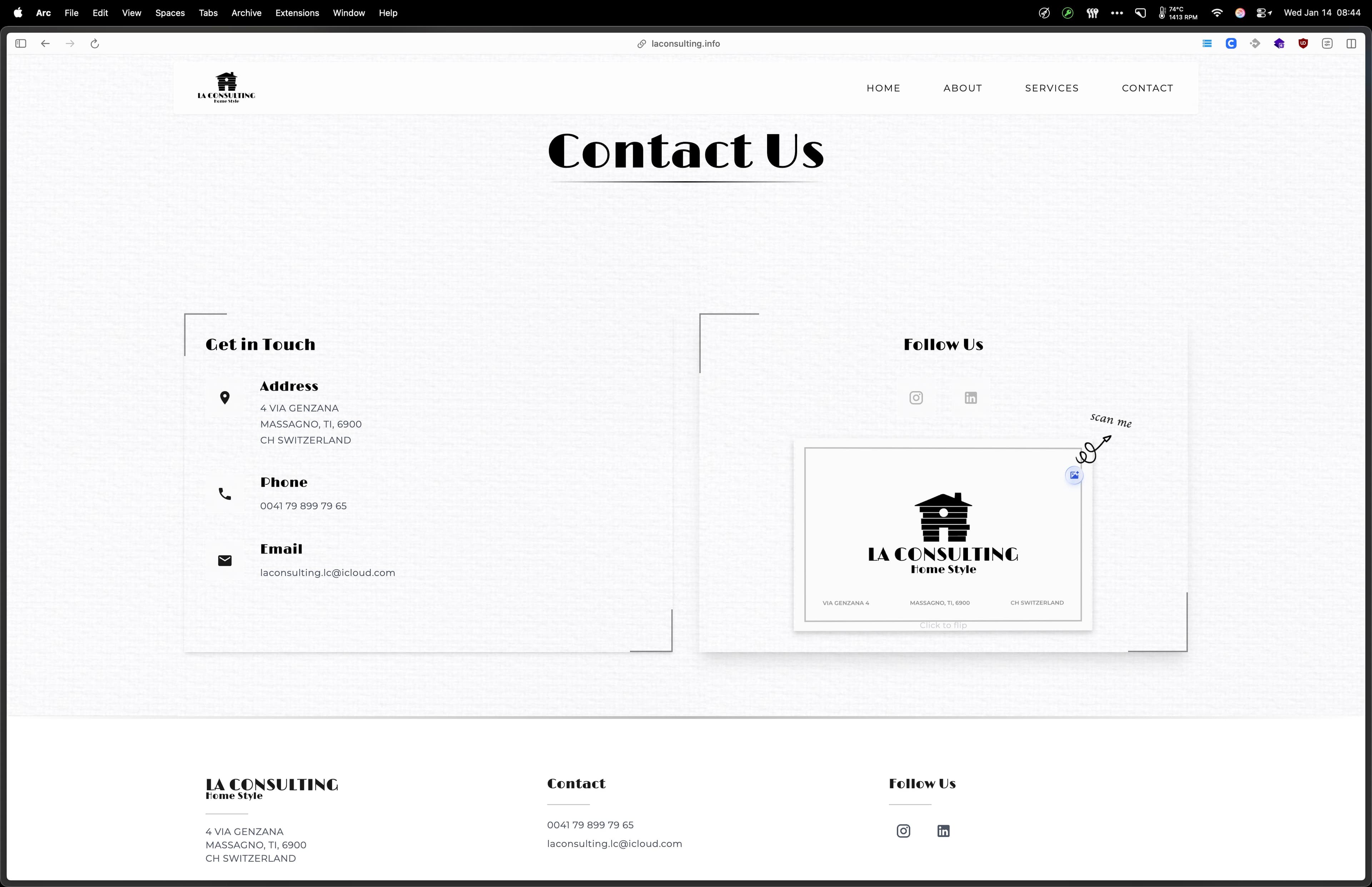Open the footer LinkedIn icon
Screen dimensions: 1372x887
click(x=943, y=831)
